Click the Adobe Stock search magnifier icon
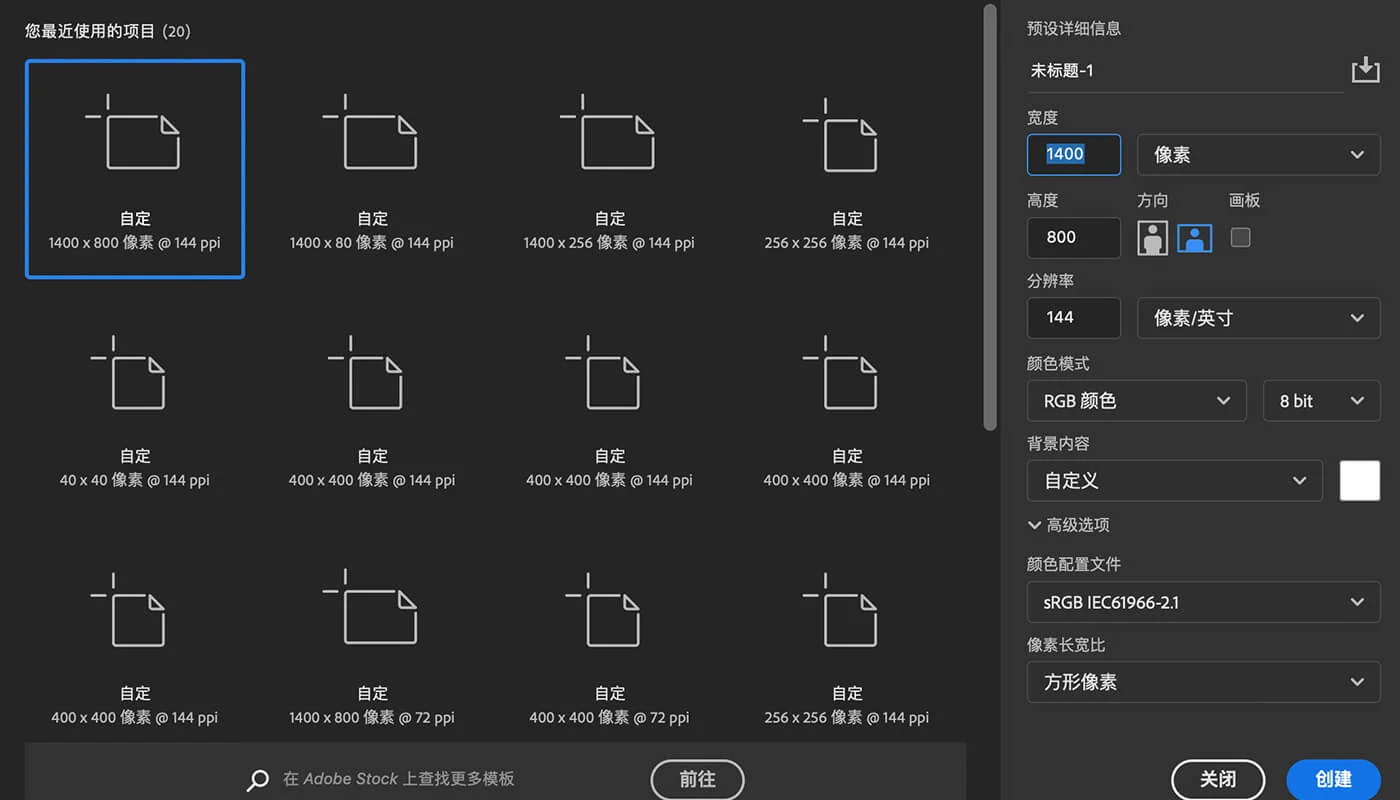This screenshot has height=800, width=1400. [x=258, y=779]
